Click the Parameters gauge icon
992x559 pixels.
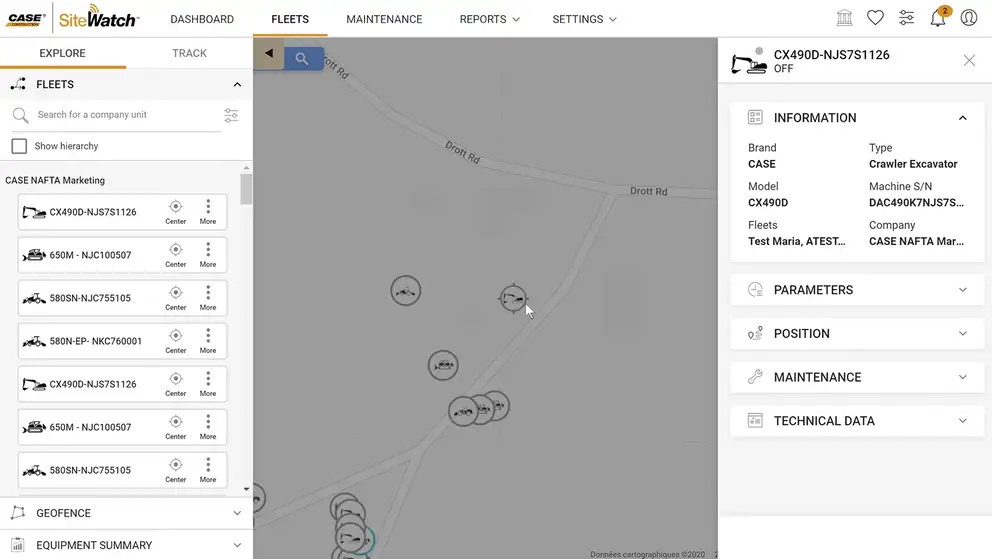(x=755, y=290)
